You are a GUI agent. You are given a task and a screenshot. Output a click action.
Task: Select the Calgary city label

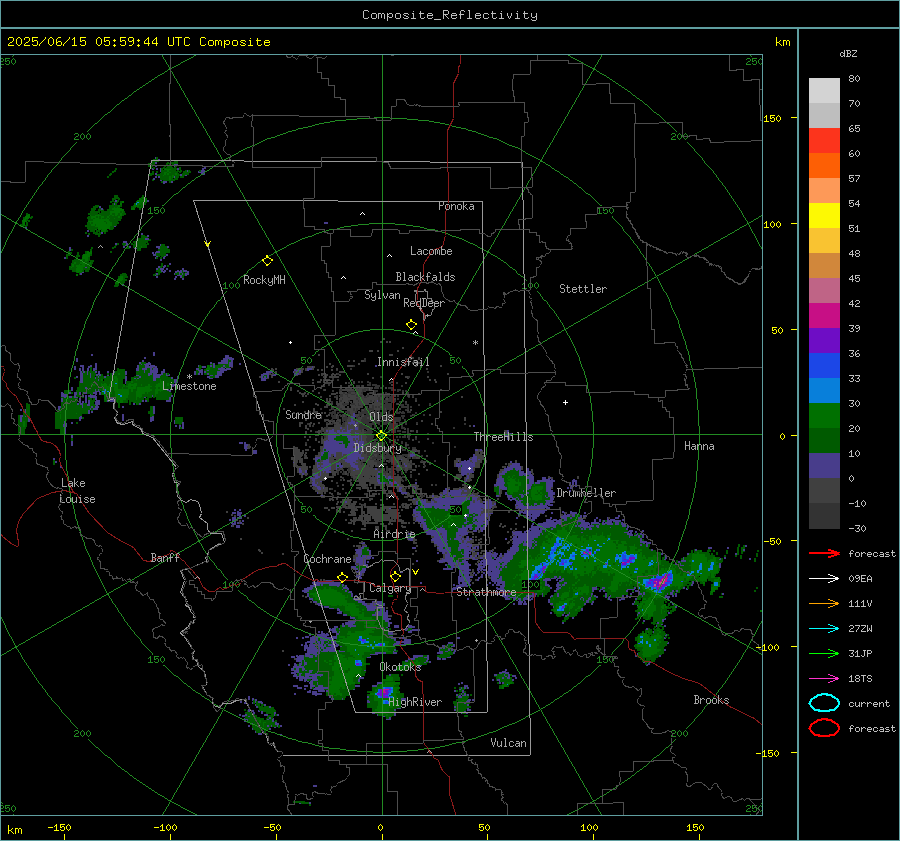(x=390, y=588)
